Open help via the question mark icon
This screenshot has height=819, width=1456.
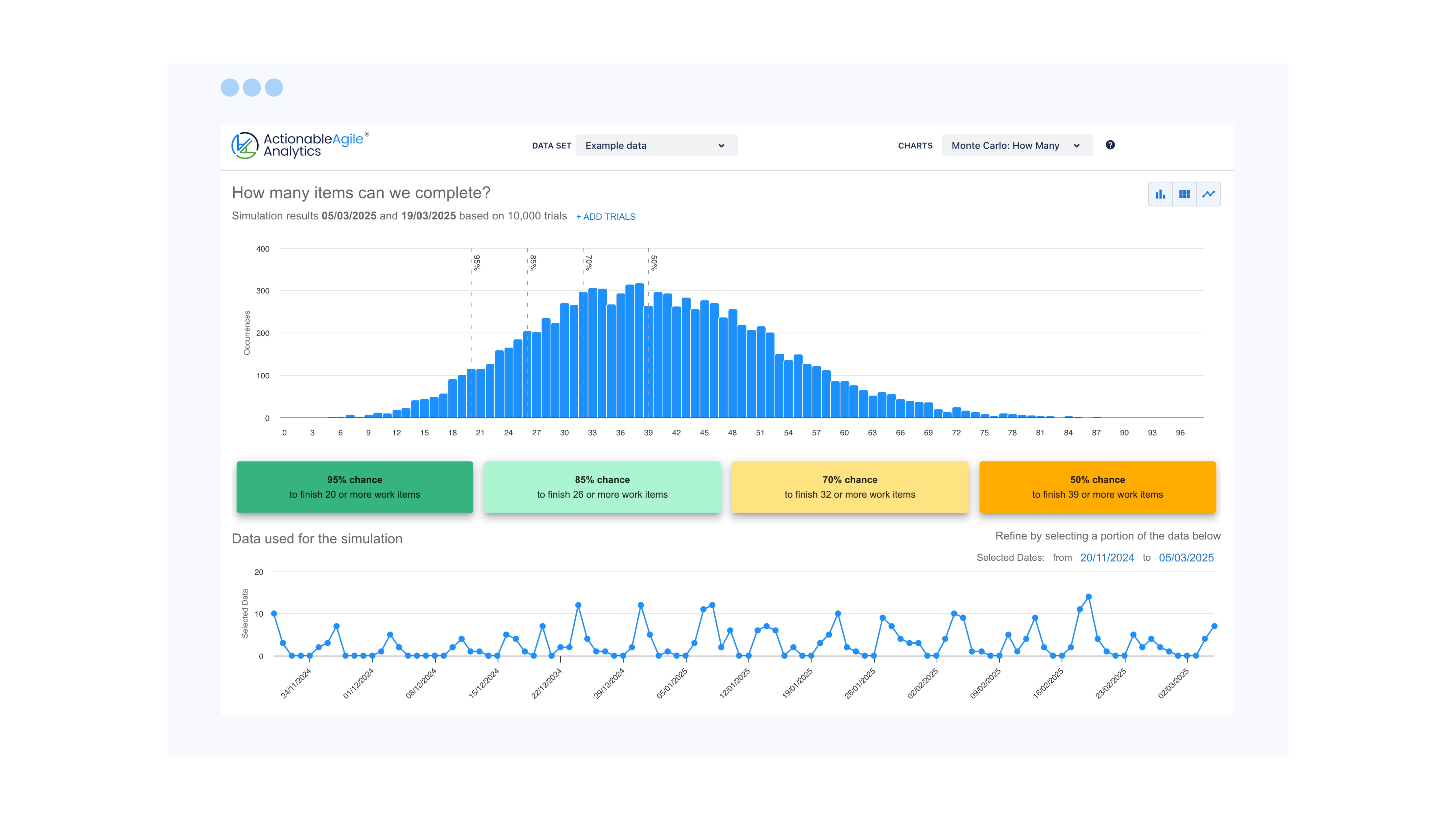pyautogui.click(x=1110, y=145)
